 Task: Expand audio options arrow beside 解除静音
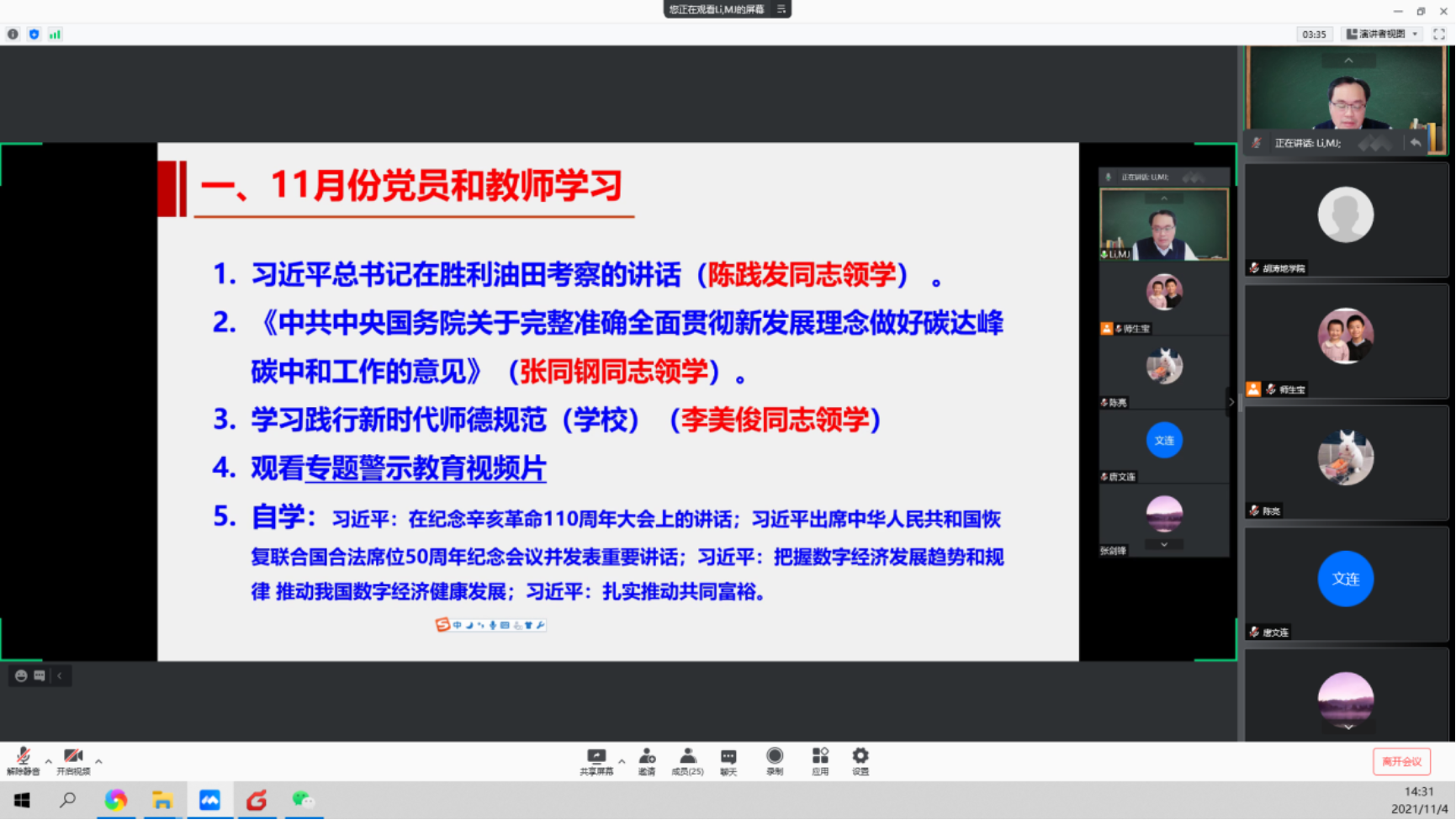pyautogui.click(x=48, y=761)
